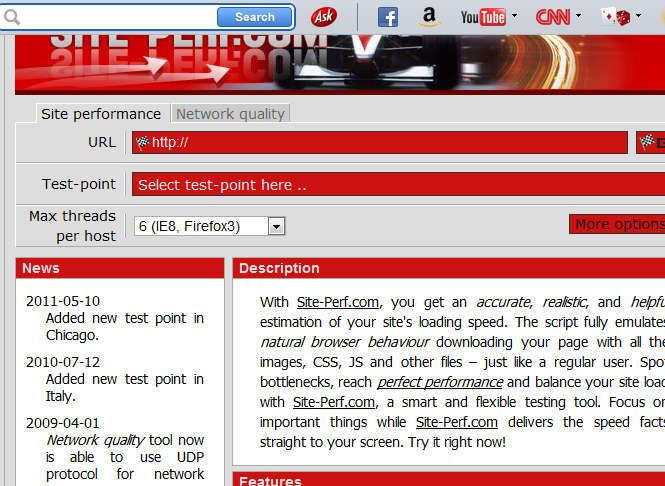The image size is (665, 486).
Task: Click 'Added new test point in Chicago' text
Action: tap(125, 327)
